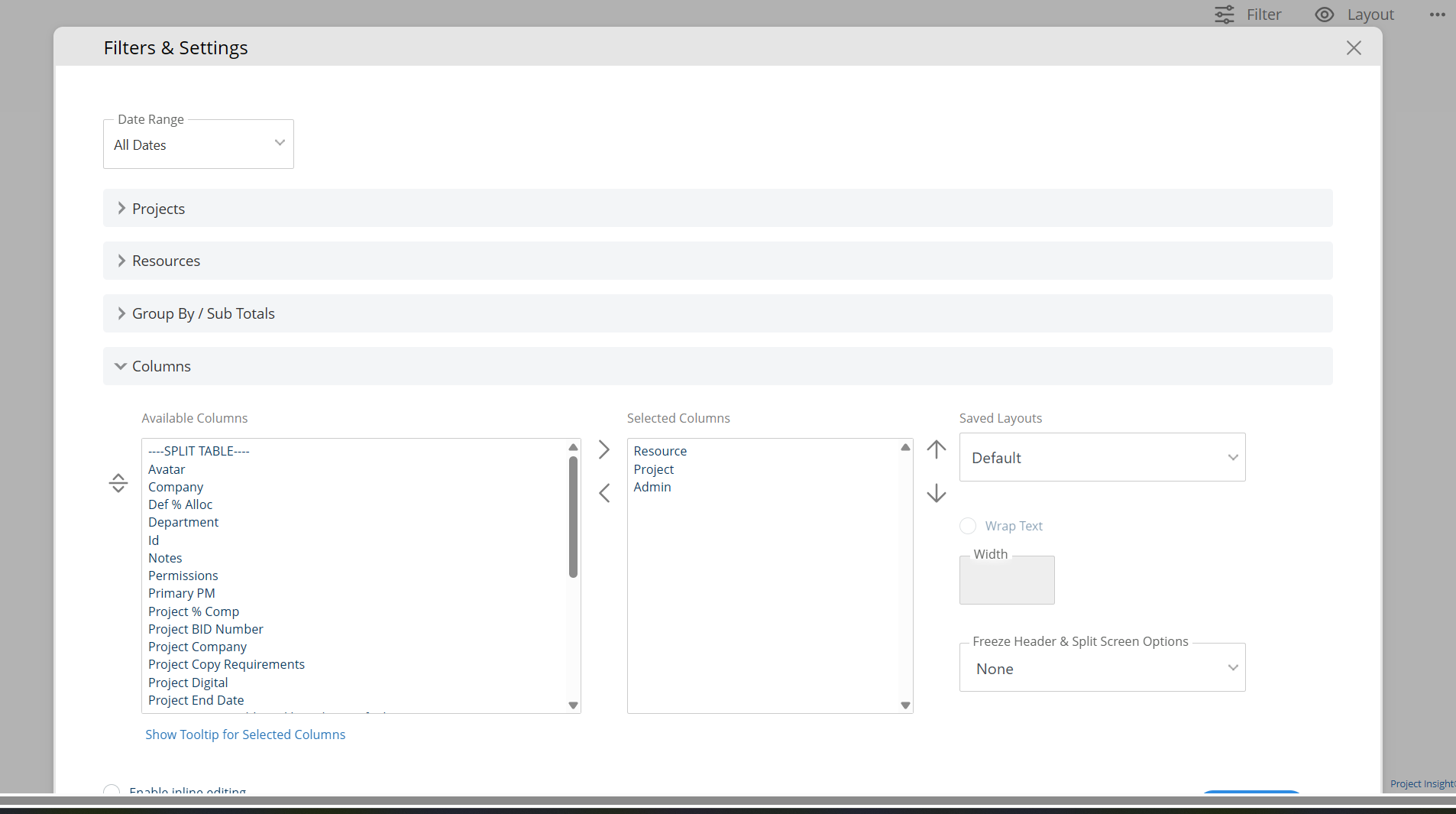Collapse the Columns section
The image size is (1456, 814).
click(x=718, y=366)
